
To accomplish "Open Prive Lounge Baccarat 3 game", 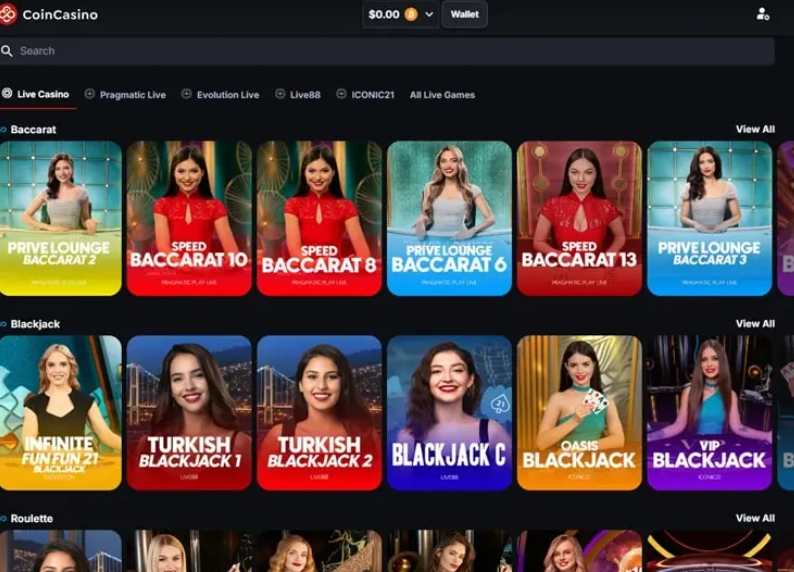I will pos(709,218).
